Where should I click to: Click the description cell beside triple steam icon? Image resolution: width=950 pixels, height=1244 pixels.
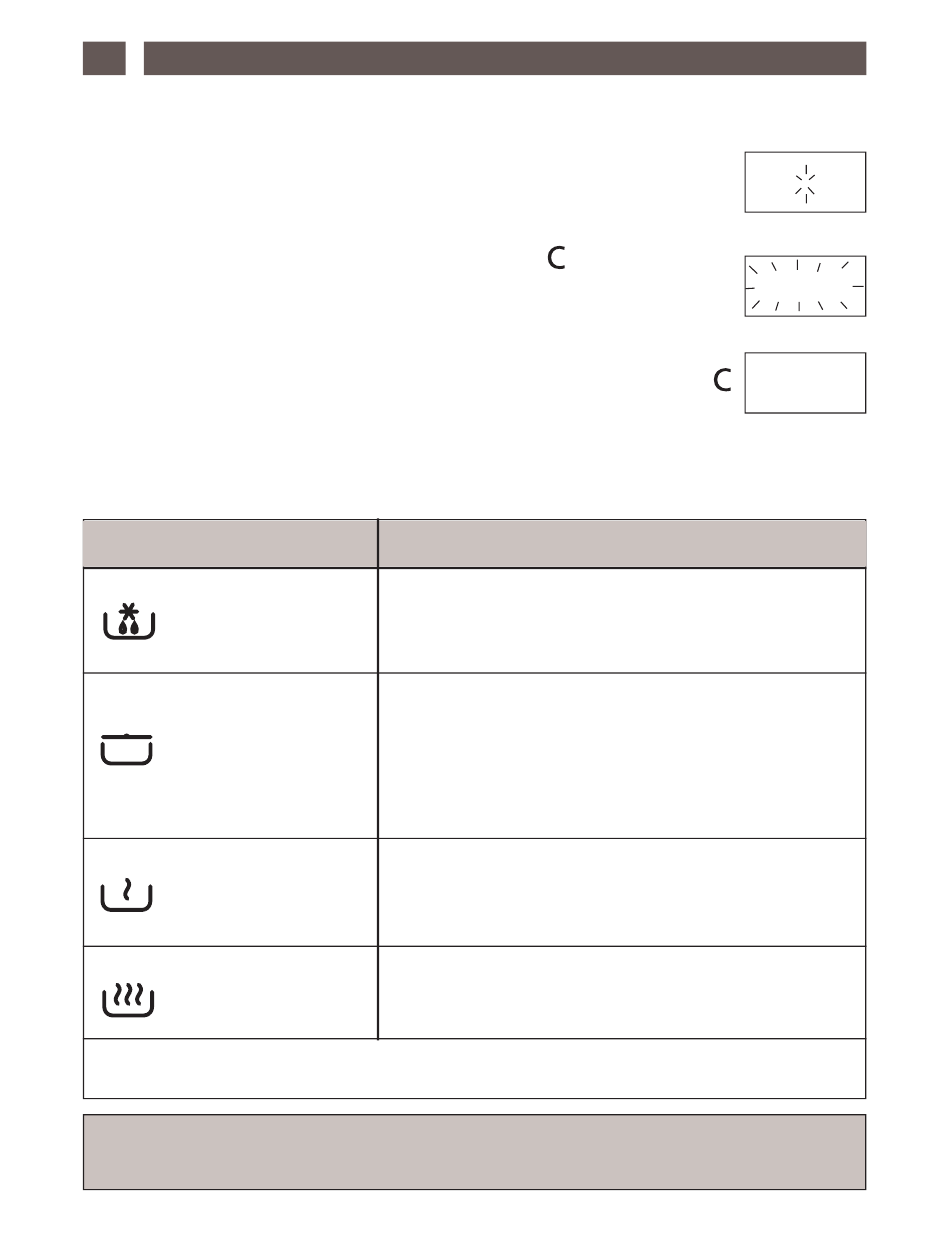(622, 993)
